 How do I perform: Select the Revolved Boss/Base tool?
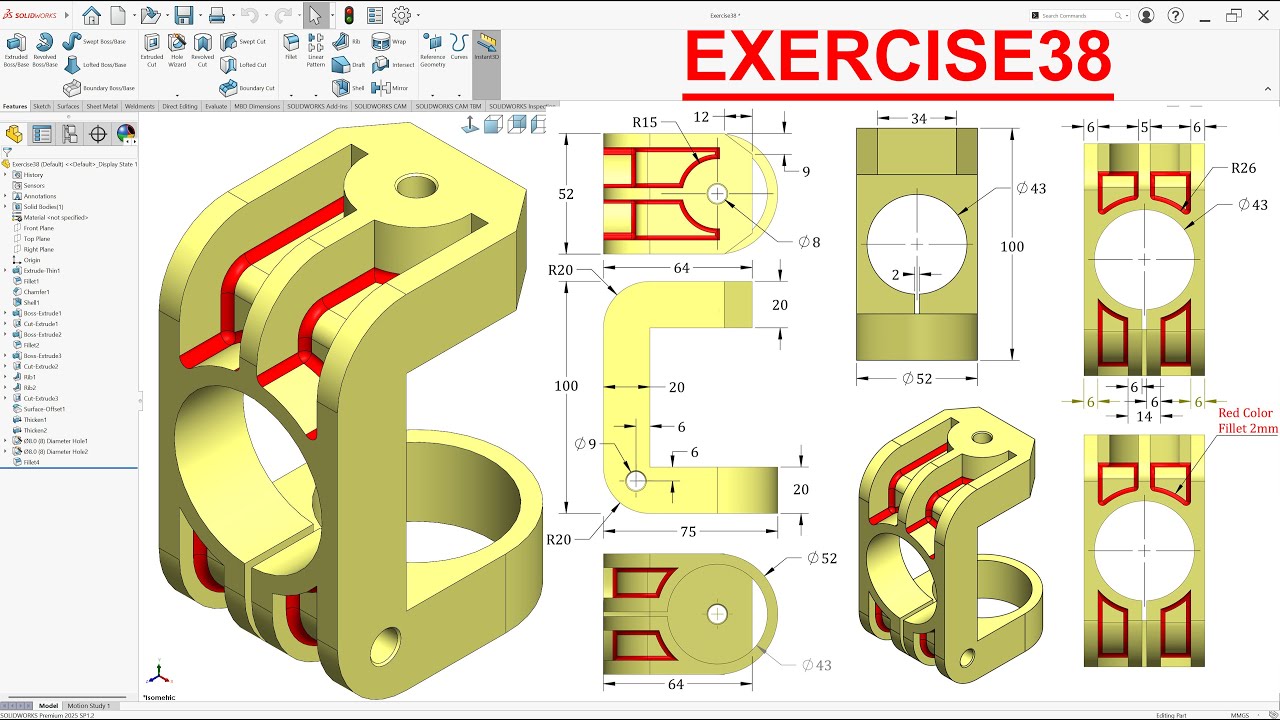[x=45, y=50]
